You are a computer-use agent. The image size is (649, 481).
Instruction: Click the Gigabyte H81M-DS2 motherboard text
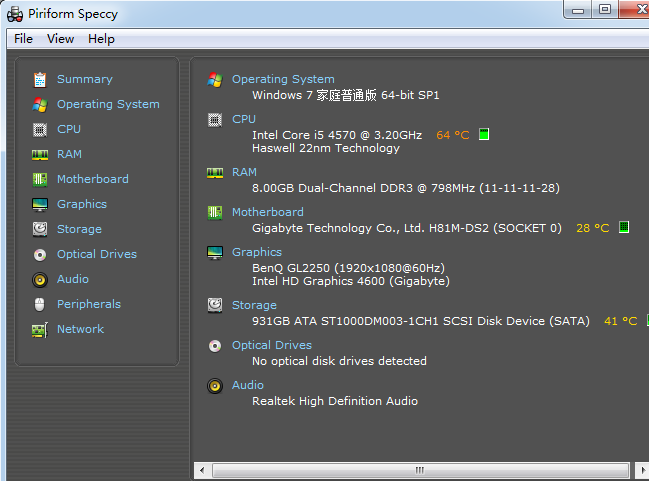(406, 228)
